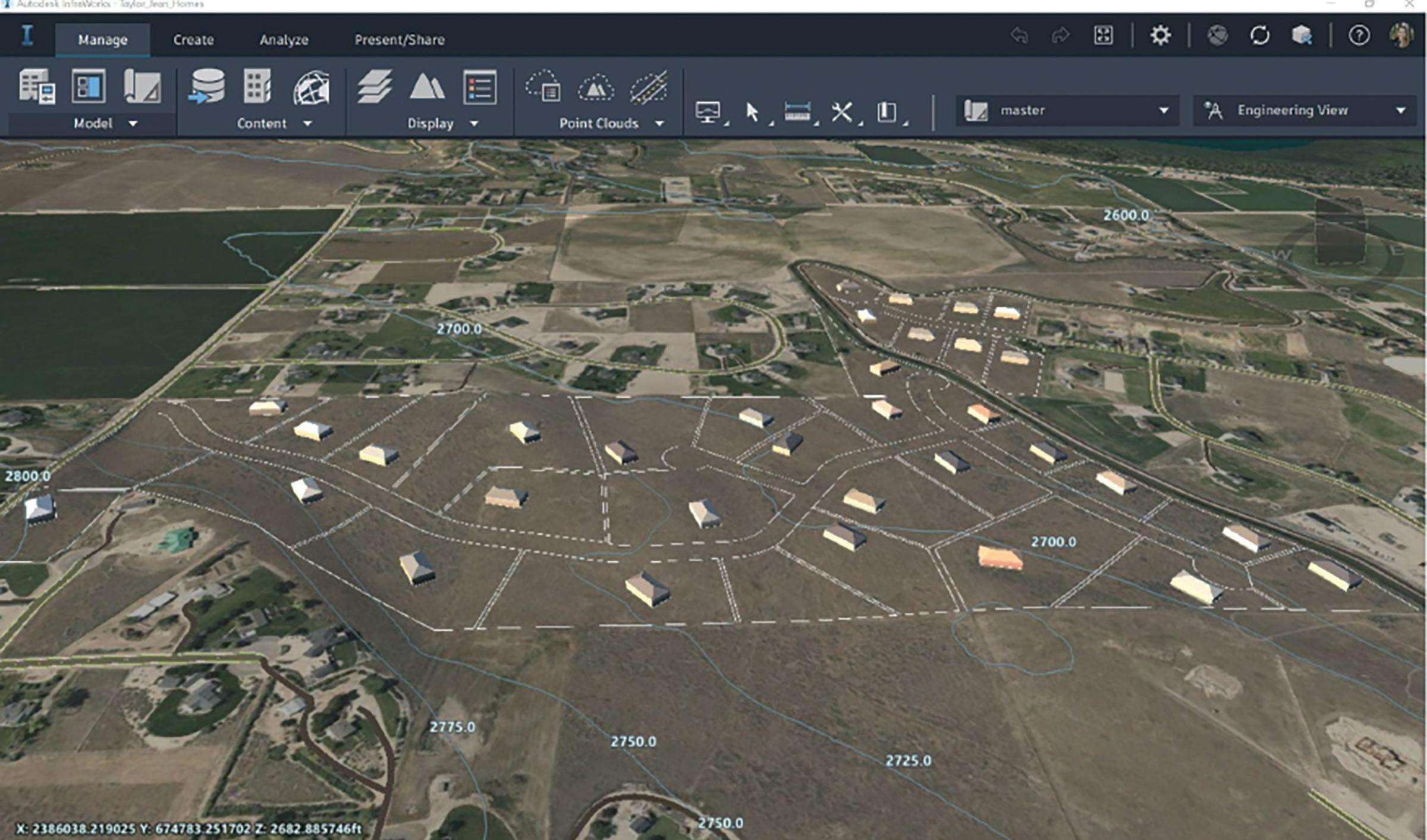Click the help question mark button

tap(1359, 35)
